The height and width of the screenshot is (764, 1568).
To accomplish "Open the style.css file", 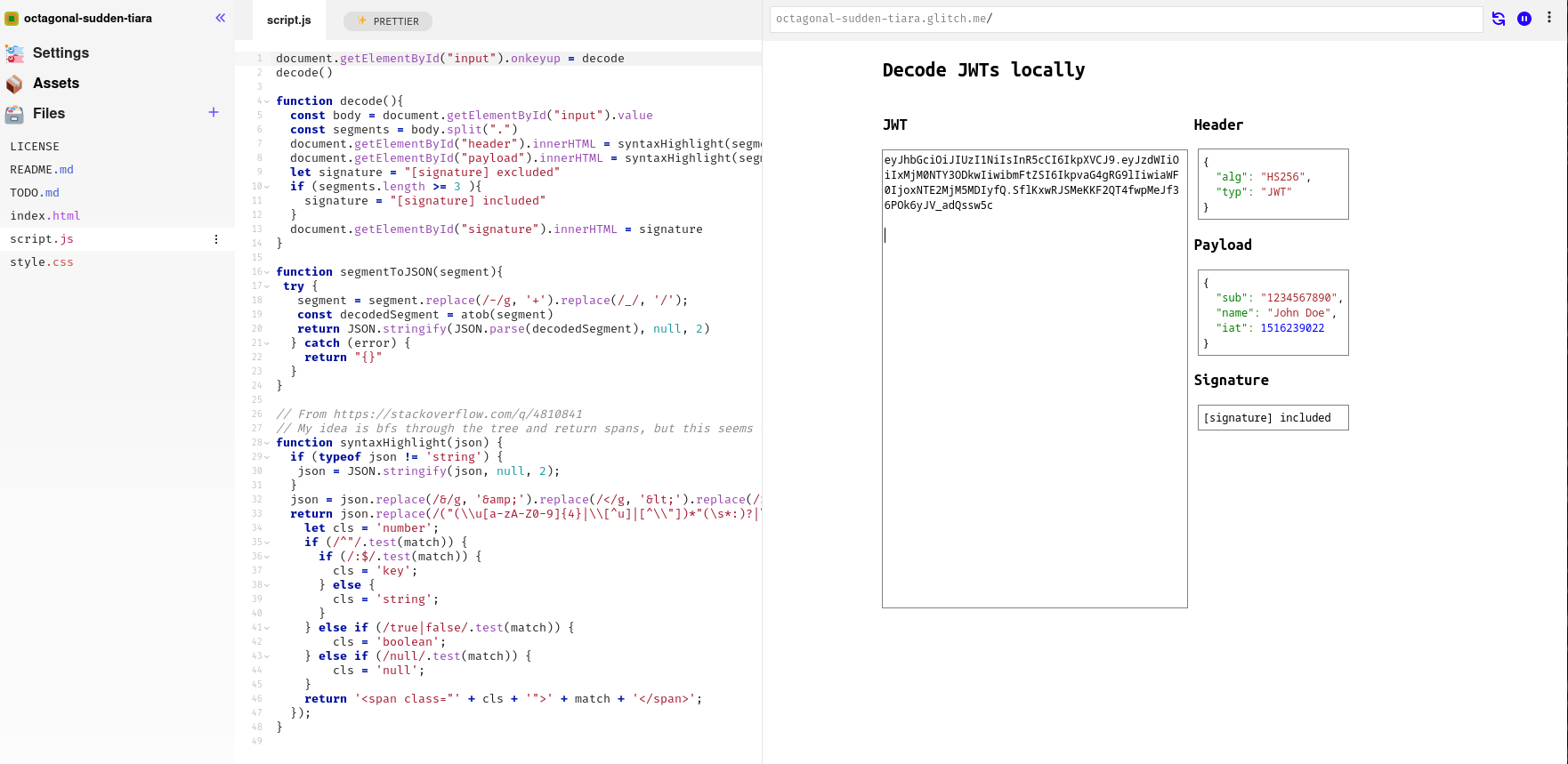I will pos(42,261).
